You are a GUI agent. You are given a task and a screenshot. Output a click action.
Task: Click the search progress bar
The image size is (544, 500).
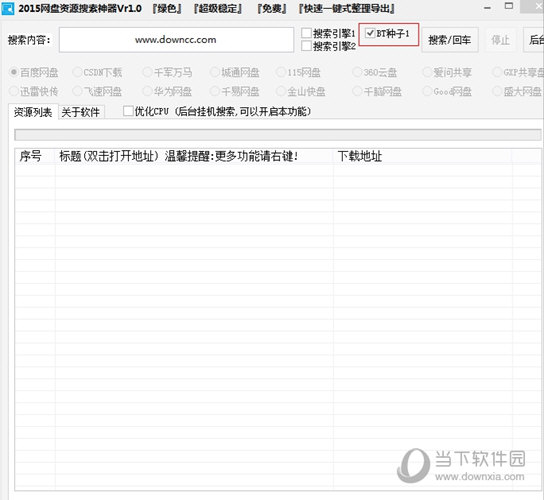[278, 135]
